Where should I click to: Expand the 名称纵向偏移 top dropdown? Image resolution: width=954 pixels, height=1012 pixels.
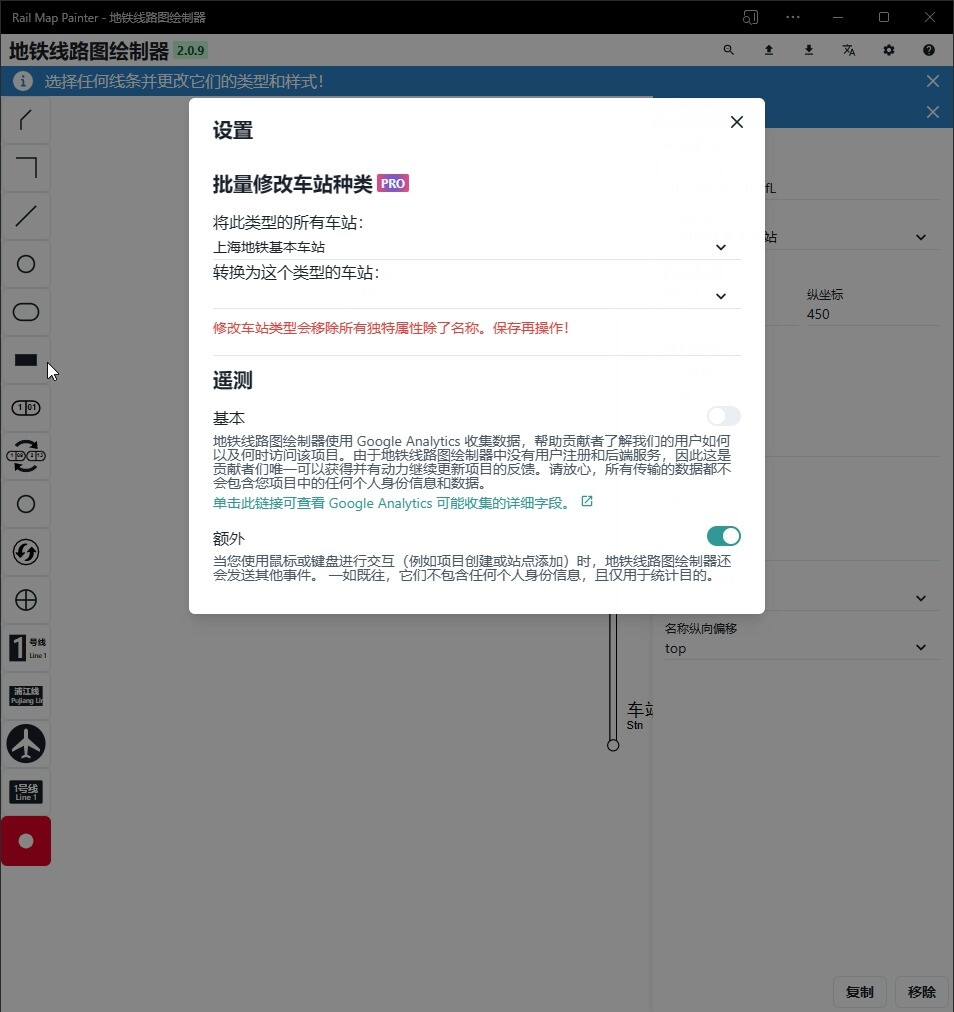click(802, 648)
